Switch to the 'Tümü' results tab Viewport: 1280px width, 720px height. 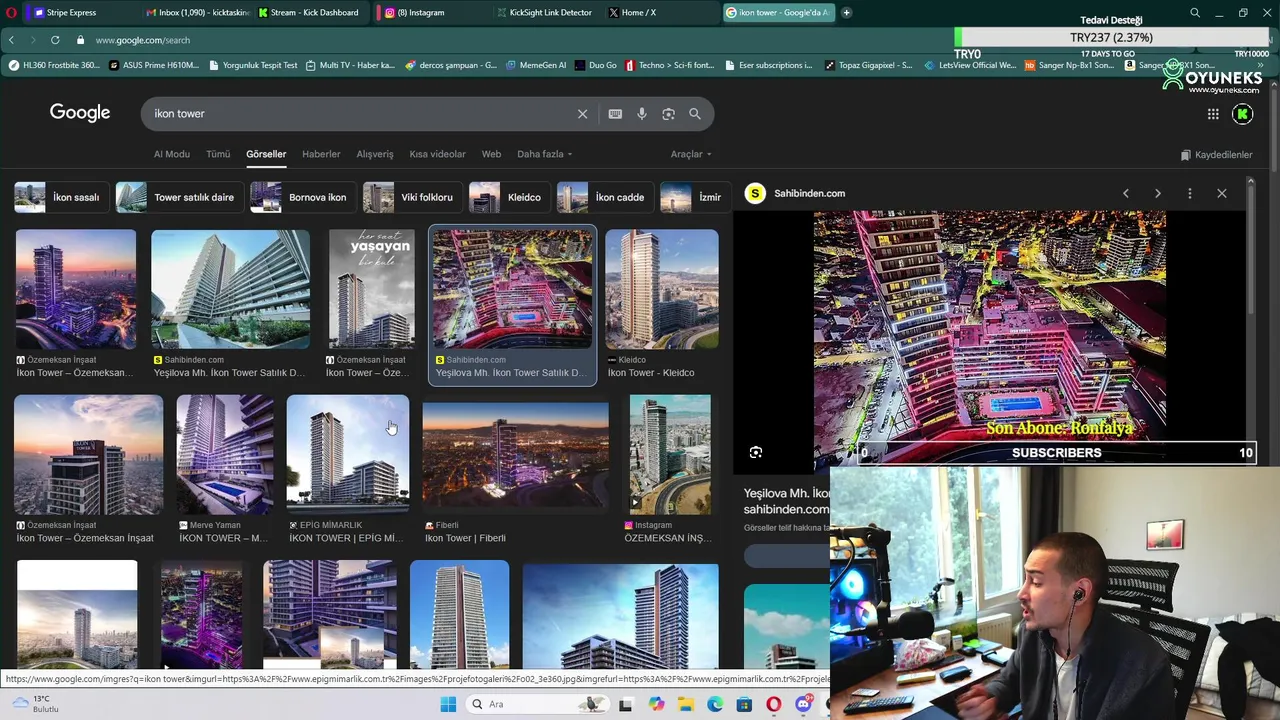[x=218, y=154]
